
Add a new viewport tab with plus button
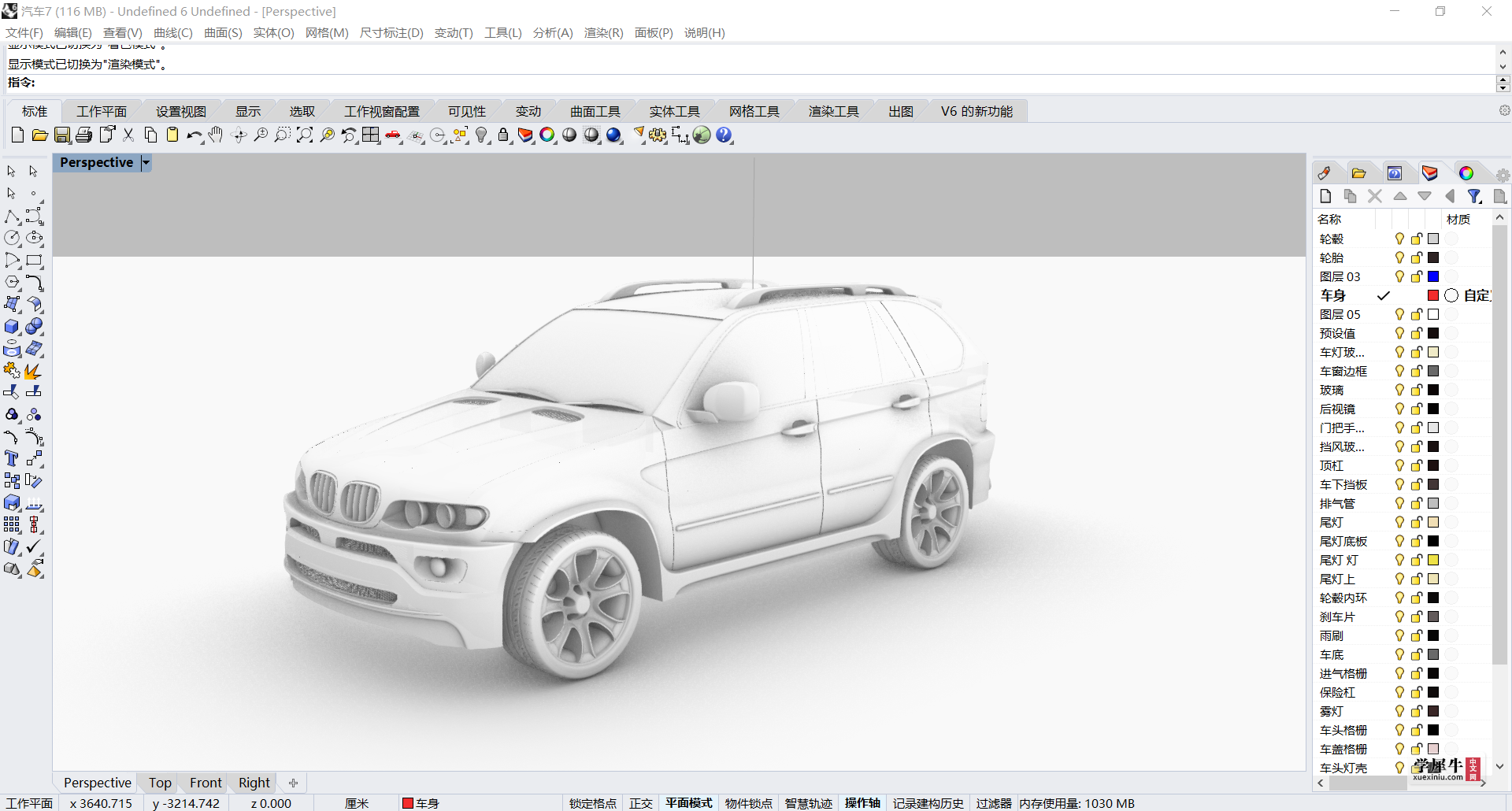click(x=293, y=783)
